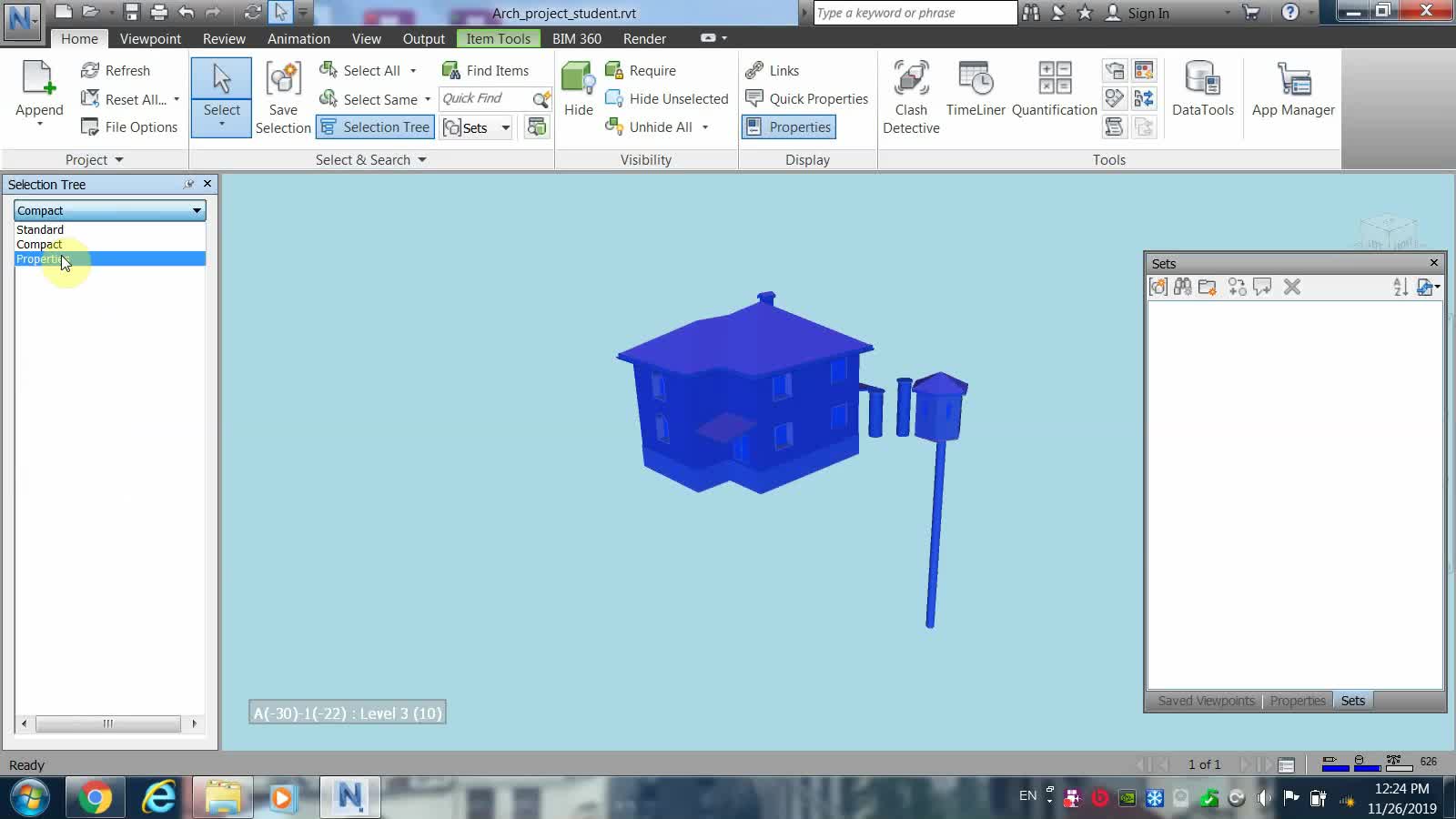This screenshot has width=1456, height=819.
Task: Click the delete X icon in Sets panel
Action: [1292, 287]
